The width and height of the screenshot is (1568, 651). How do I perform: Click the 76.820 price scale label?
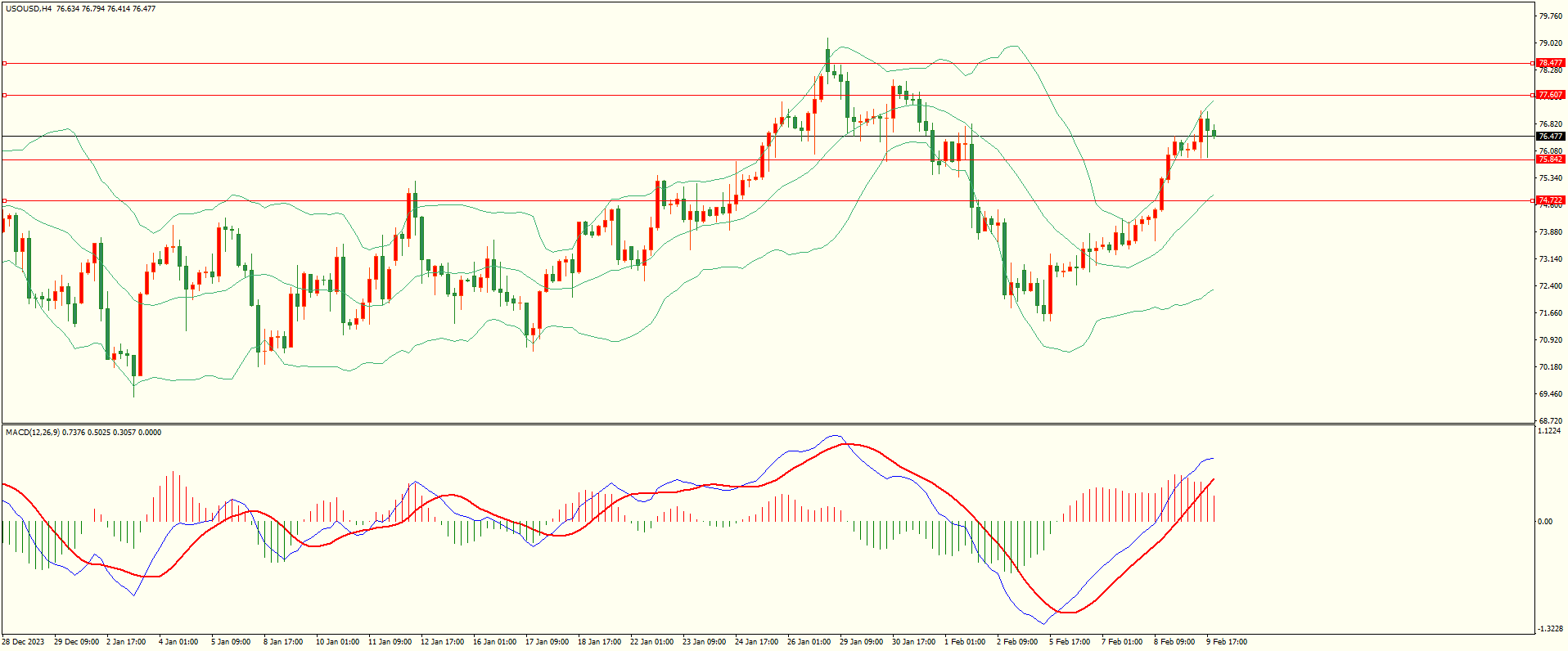[1551, 124]
